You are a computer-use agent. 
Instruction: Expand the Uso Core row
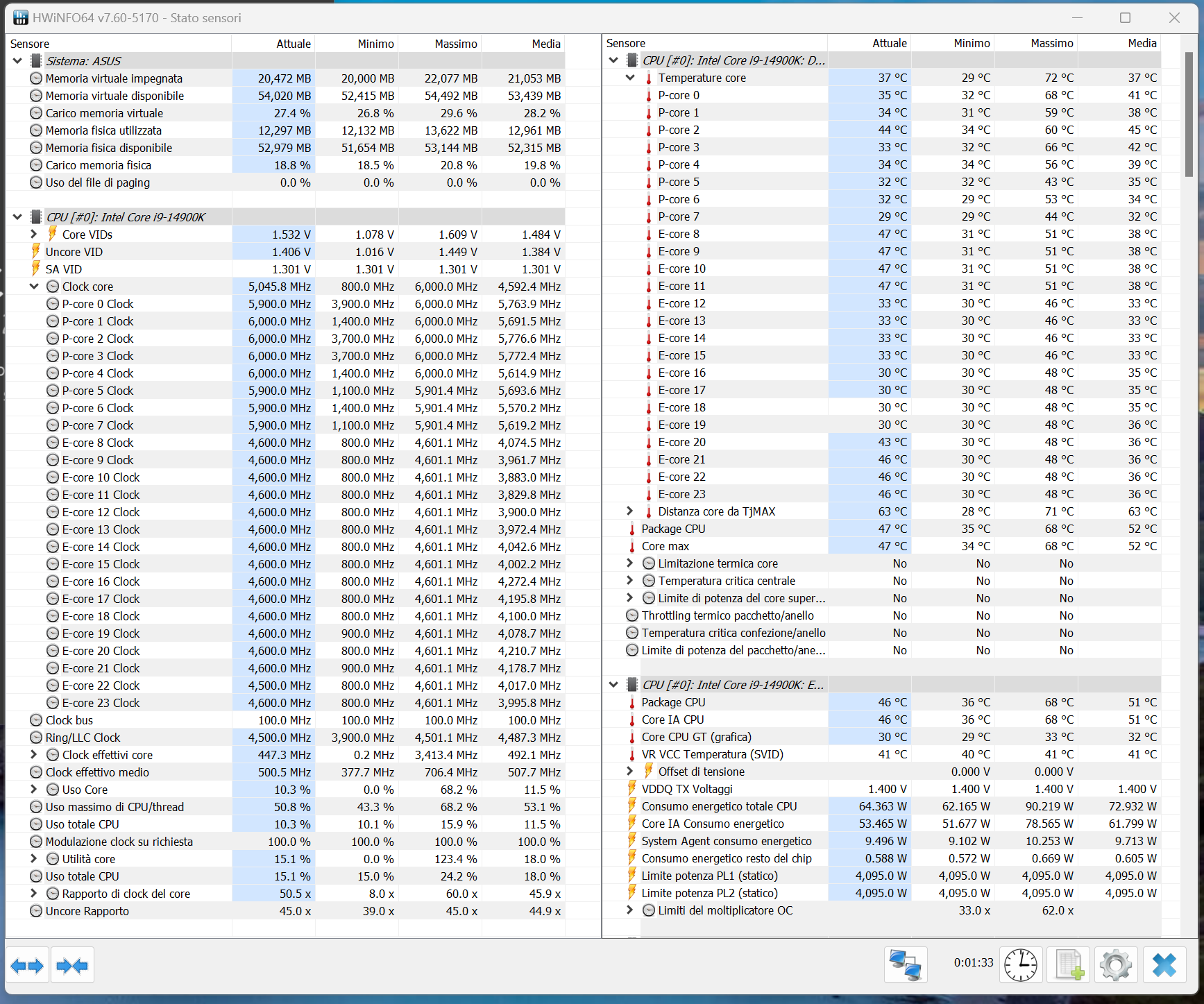coord(34,790)
